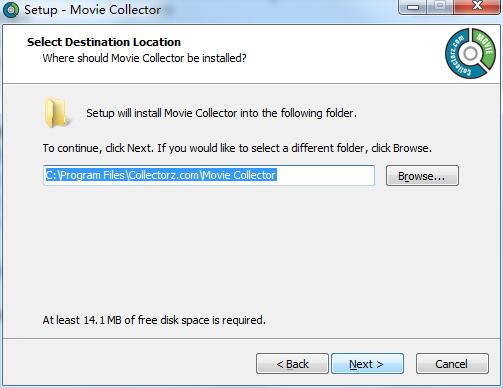Click the 'Setup - Movie Collector' window title

92,10
